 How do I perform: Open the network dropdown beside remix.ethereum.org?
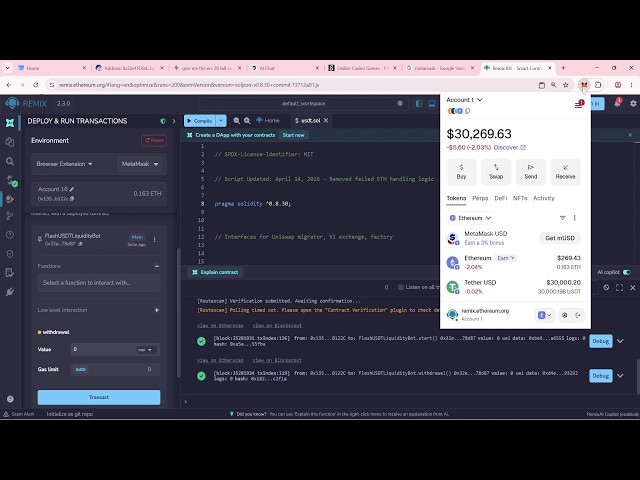click(544, 315)
